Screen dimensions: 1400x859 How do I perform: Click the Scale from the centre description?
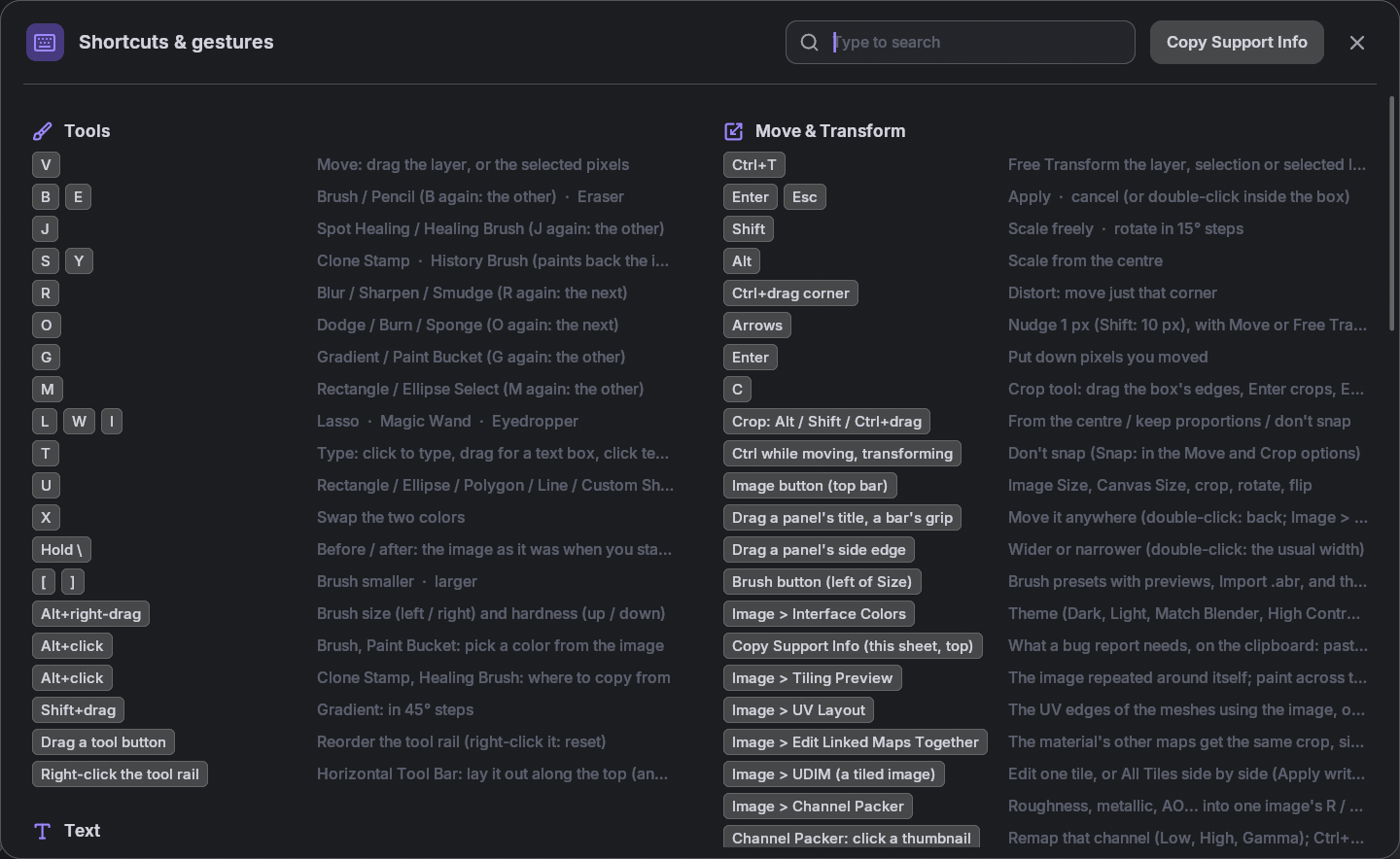[1085, 261]
